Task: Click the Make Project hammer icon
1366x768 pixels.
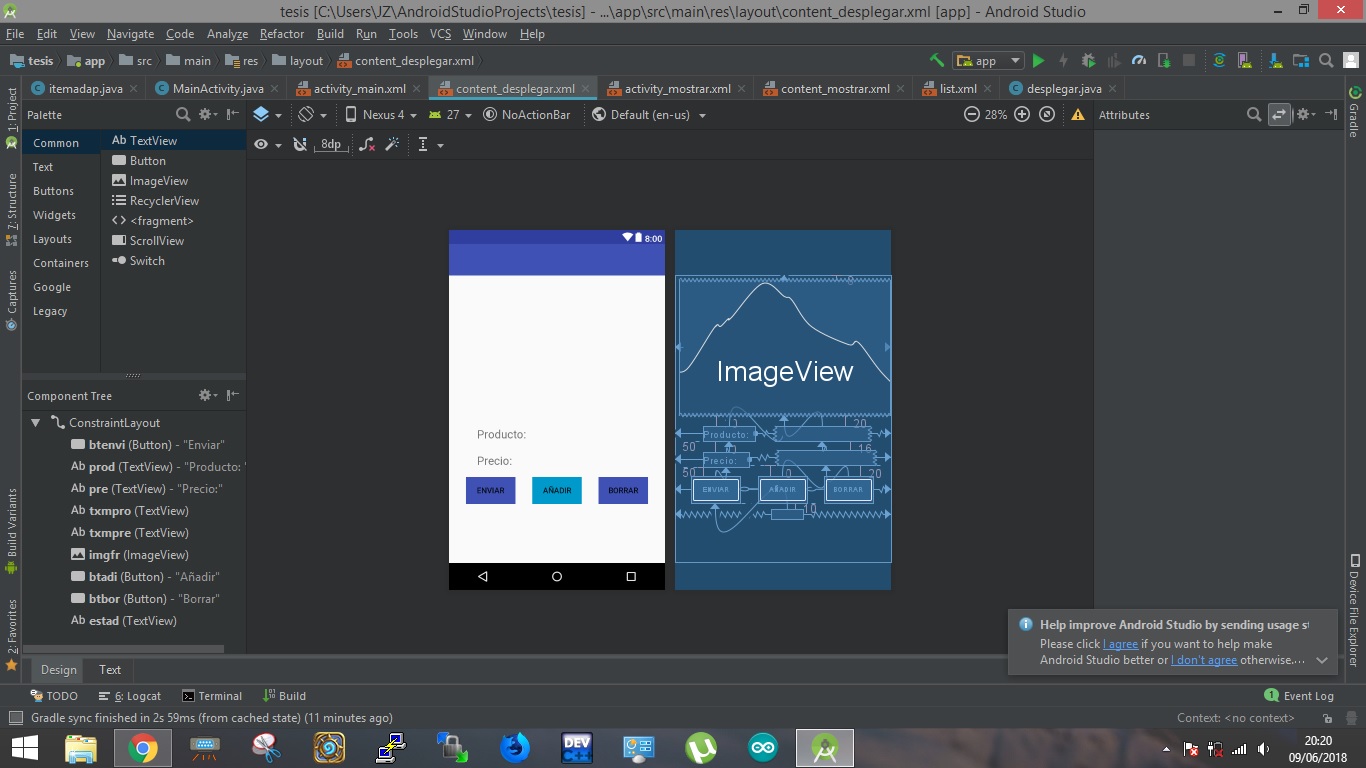Action: 936,61
